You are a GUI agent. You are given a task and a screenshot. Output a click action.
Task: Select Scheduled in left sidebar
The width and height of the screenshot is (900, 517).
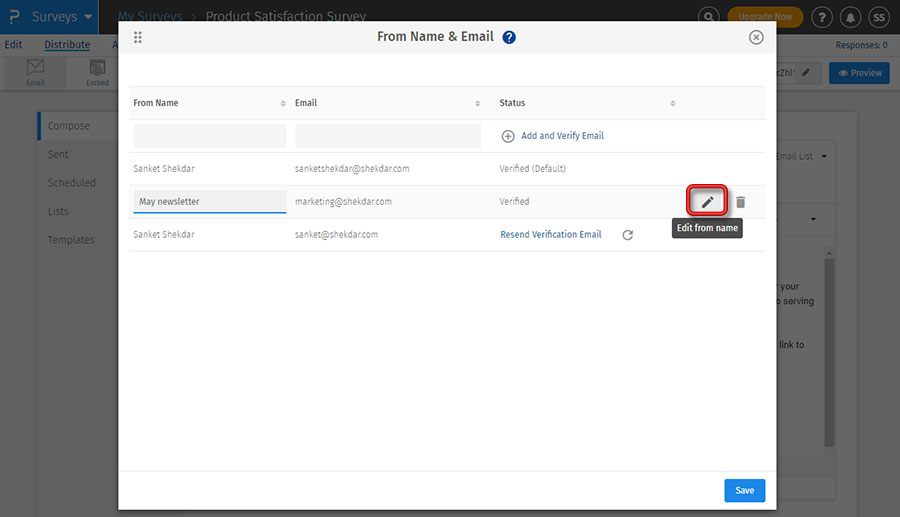[x=72, y=183]
